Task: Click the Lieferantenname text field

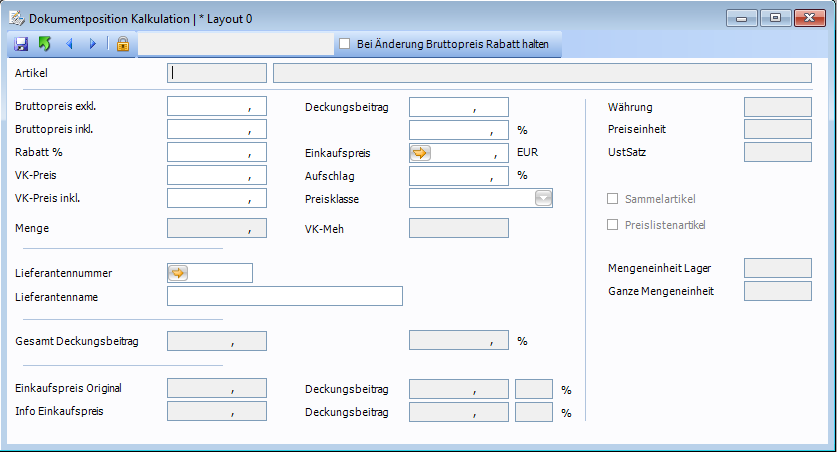Action: click(284, 296)
